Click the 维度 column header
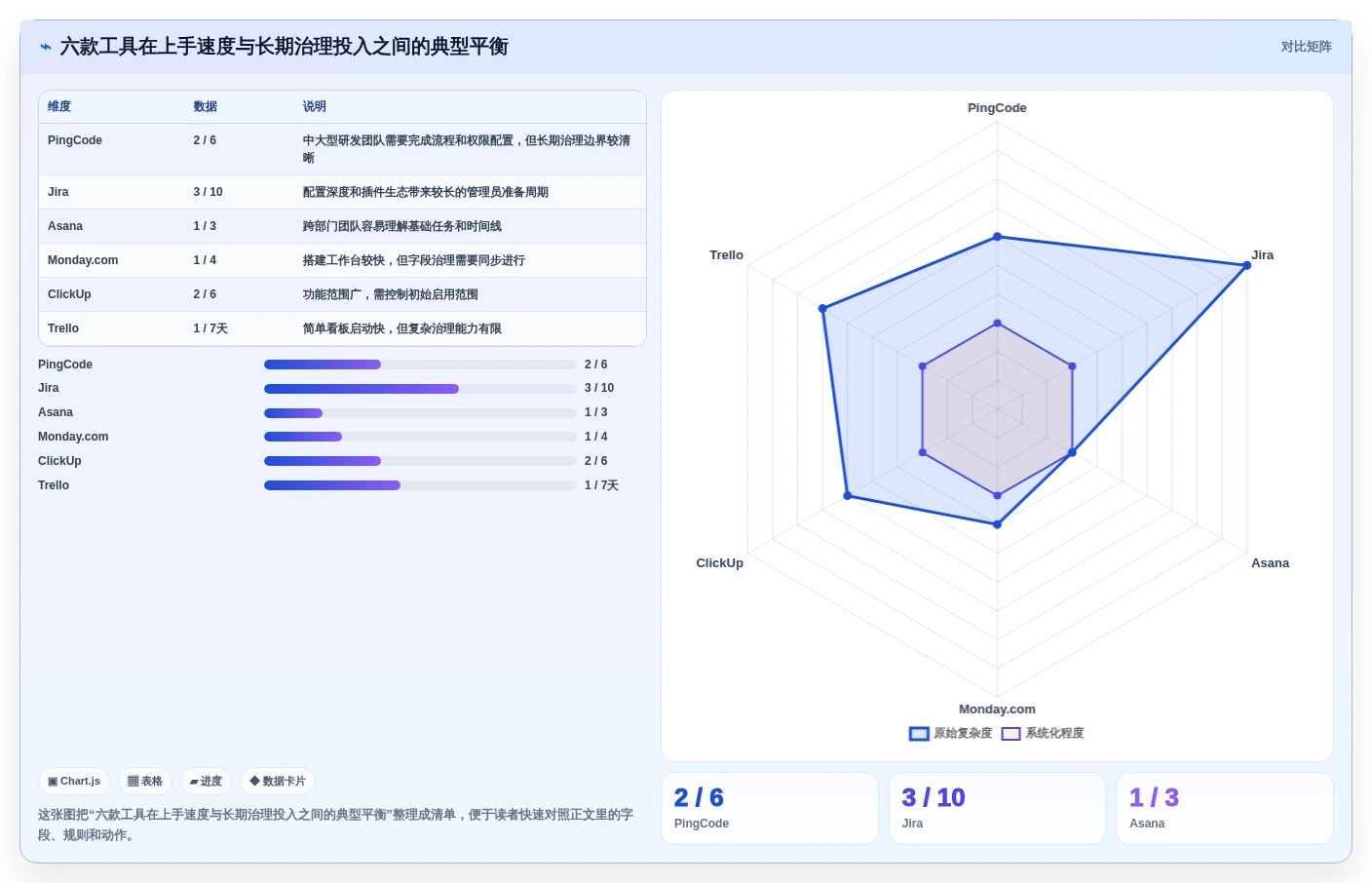The width and height of the screenshot is (1372, 883). point(59,107)
